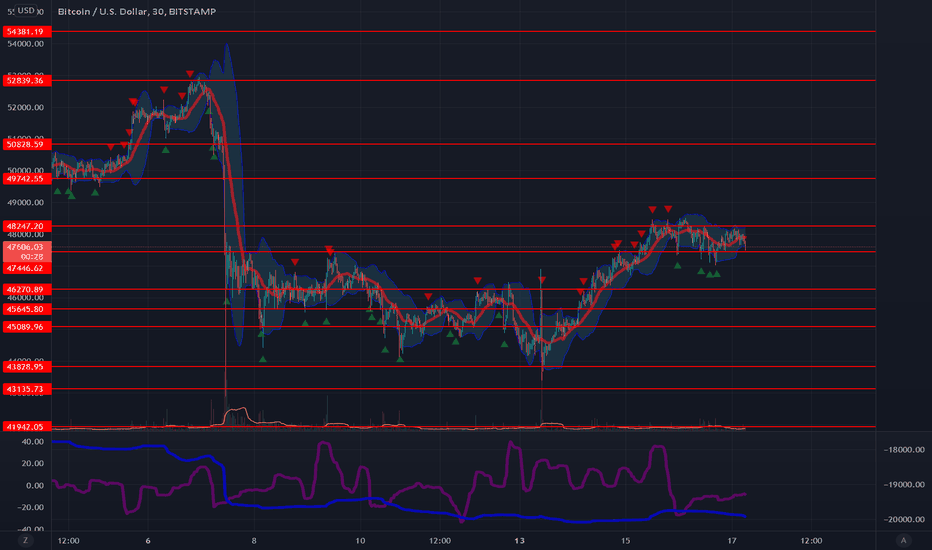Click the 54000.00 price scale value
This screenshot has width=932, height=550.
[x=26, y=44]
